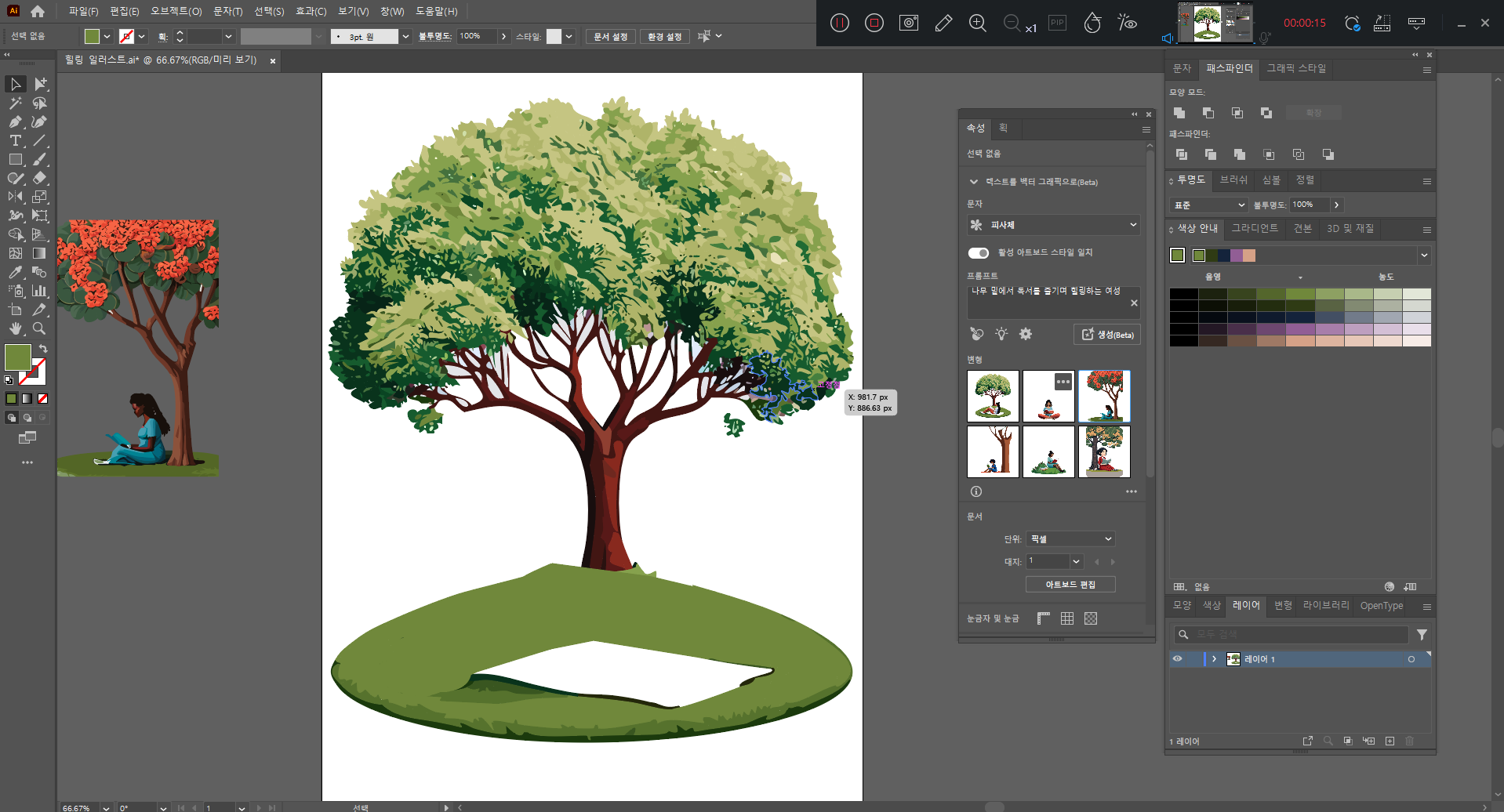Click the Unite shape mode icon in Pathfinder

1179,113
